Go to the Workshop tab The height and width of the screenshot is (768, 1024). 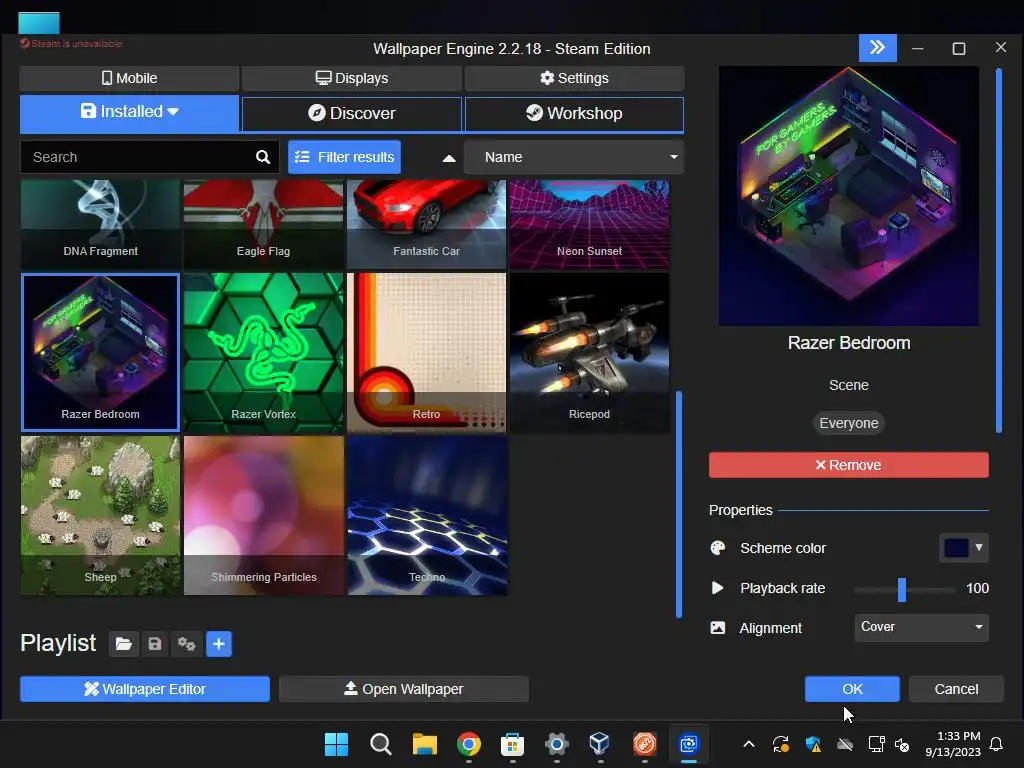pos(574,114)
